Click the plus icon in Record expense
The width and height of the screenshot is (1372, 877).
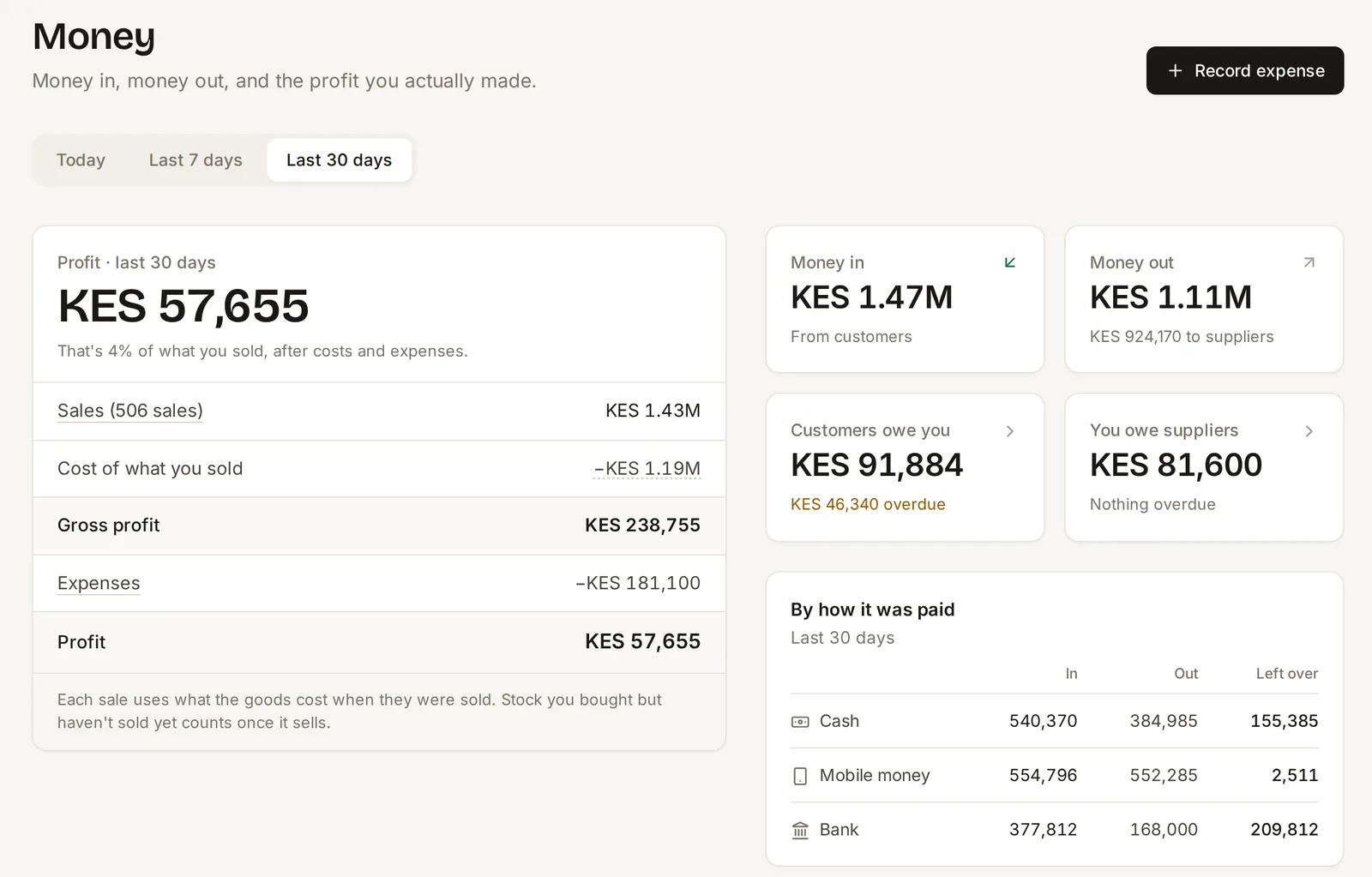[x=1175, y=70]
